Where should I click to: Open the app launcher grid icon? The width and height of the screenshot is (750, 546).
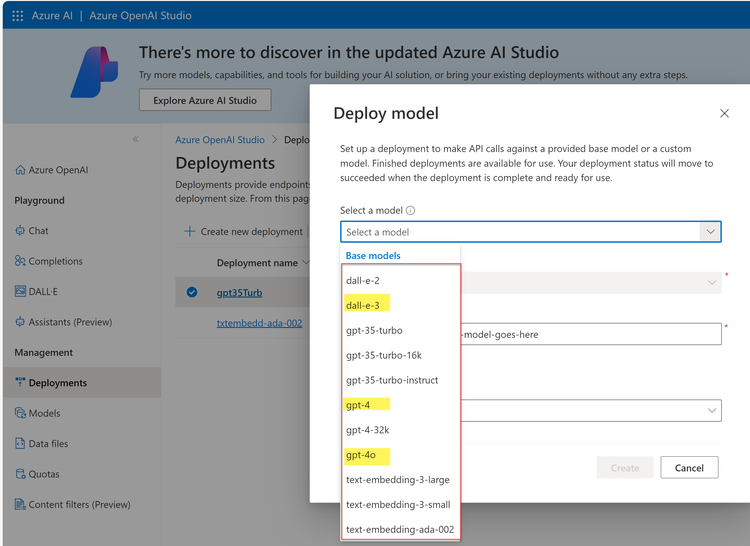tap(17, 16)
